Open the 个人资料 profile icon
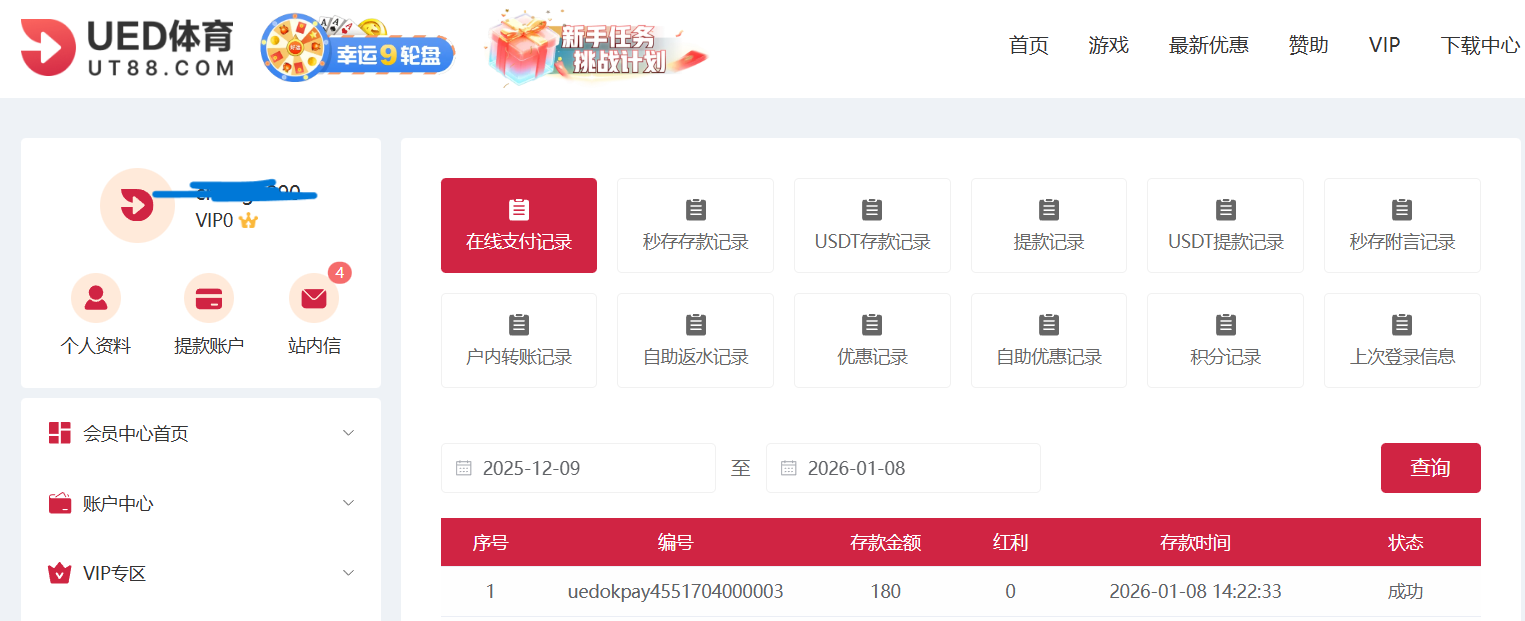Viewport: 1525px width, 621px height. [x=96, y=297]
